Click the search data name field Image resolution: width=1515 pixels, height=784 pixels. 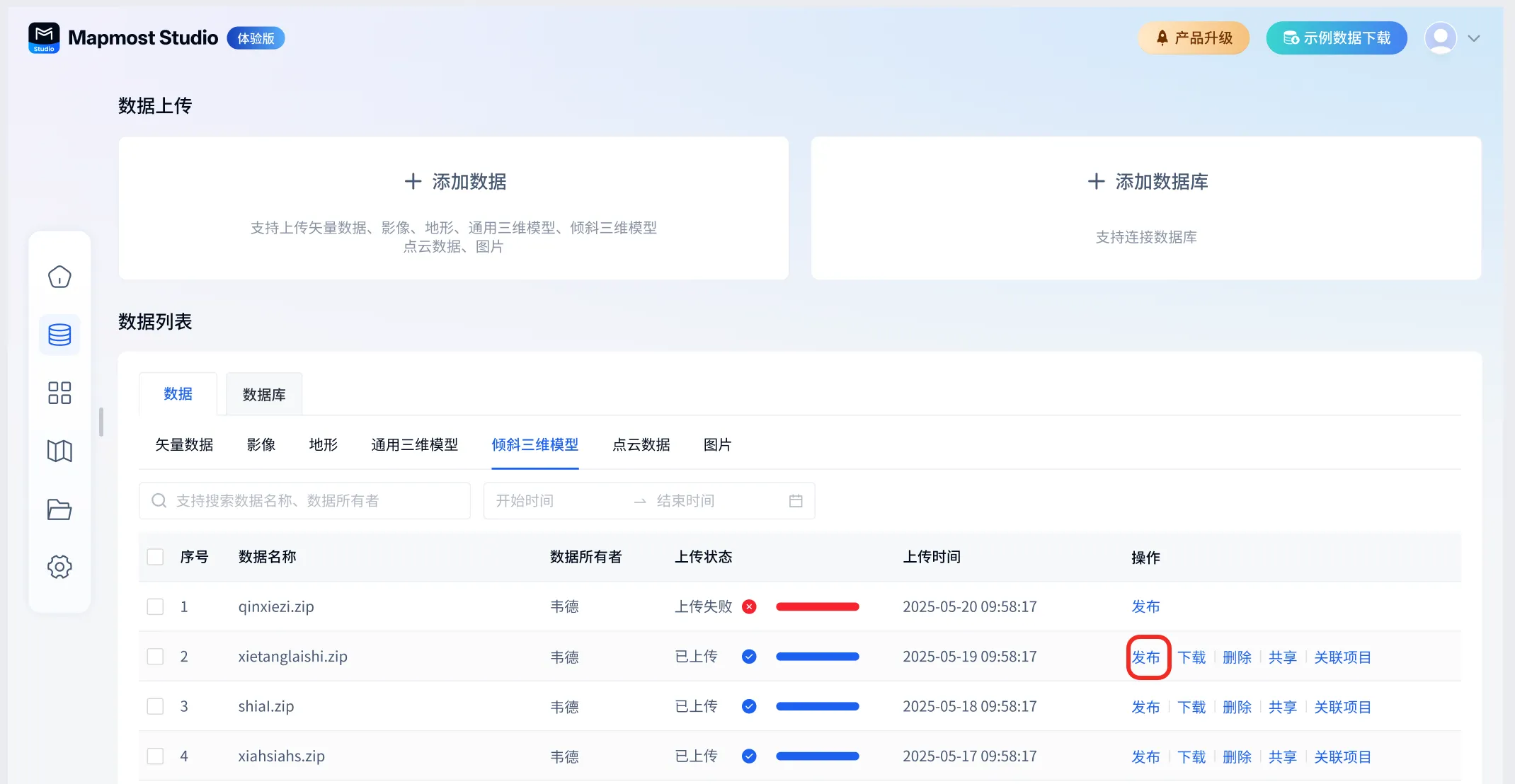[x=311, y=501]
